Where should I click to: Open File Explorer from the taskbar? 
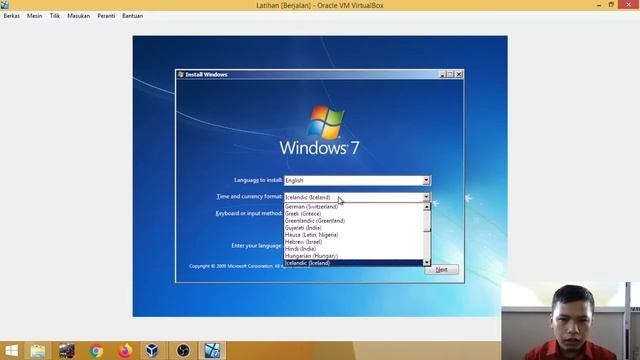(x=38, y=351)
